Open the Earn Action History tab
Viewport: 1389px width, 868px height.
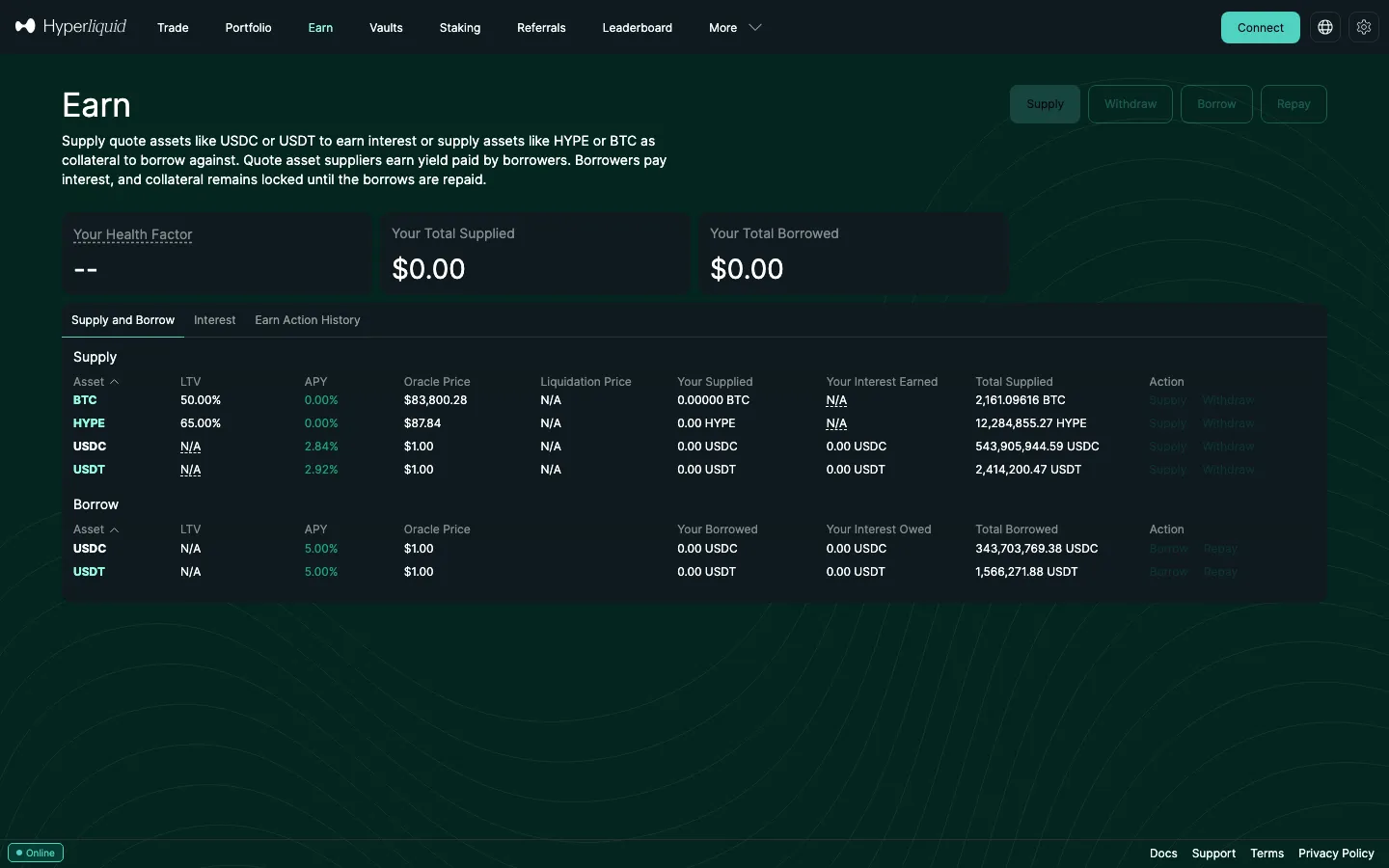click(308, 320)
